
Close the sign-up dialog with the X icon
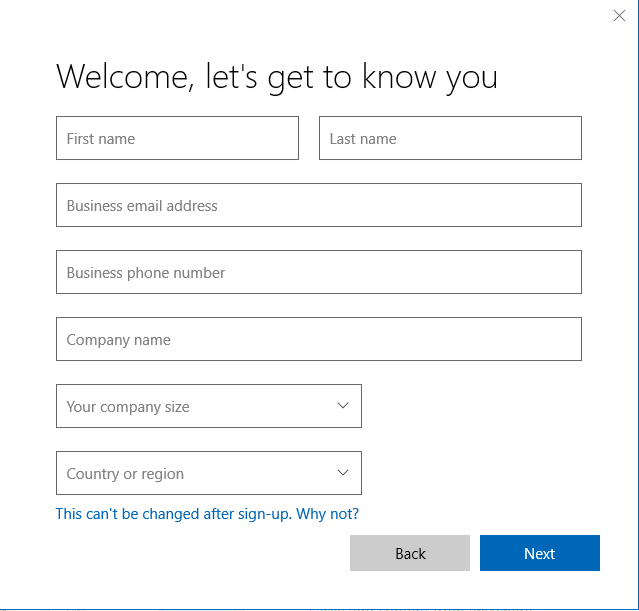[x=619, y=16]
